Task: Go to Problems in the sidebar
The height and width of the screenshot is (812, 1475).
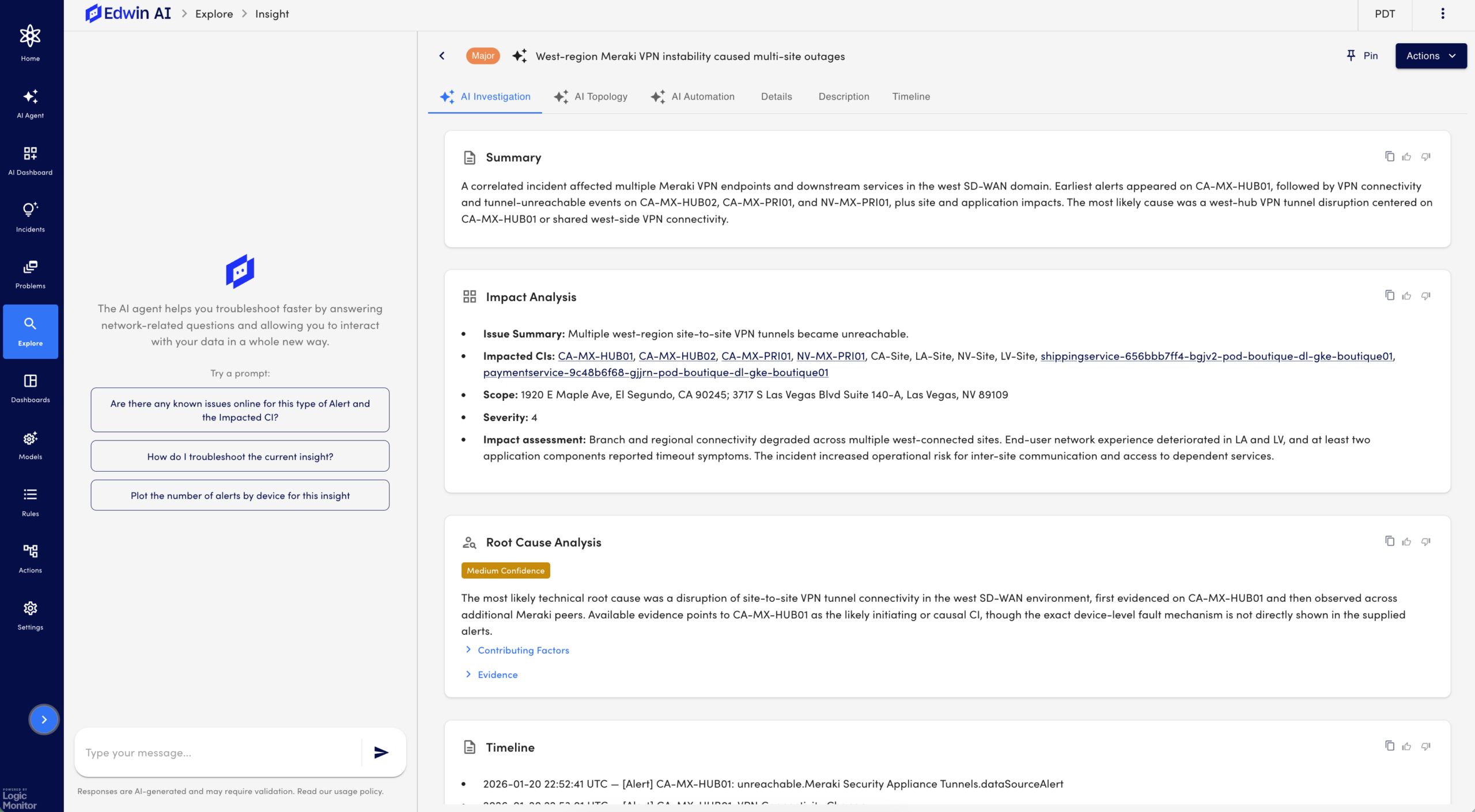Action: (30, 274)
